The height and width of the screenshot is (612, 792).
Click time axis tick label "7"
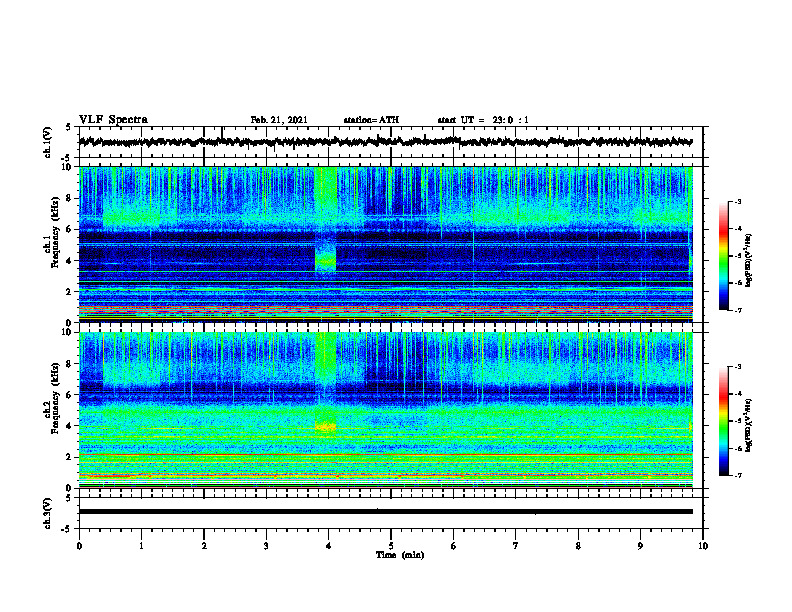pyautogui.click(x=516, y=546)
